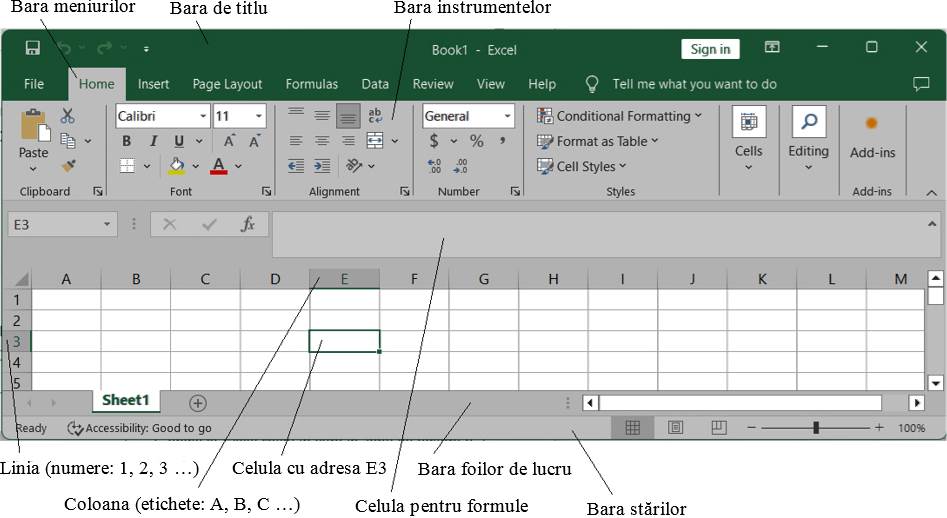Image resolution: width=947 pixels, height=518 pixels.
Task: Click the Comments icon in ribbon tab row
Action: click(x=921, y=84)
